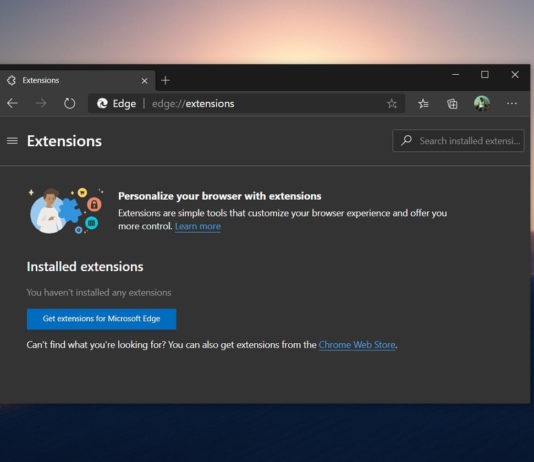
Task: Open the hamburger menu beside Extensions
Action: point(12,141)
